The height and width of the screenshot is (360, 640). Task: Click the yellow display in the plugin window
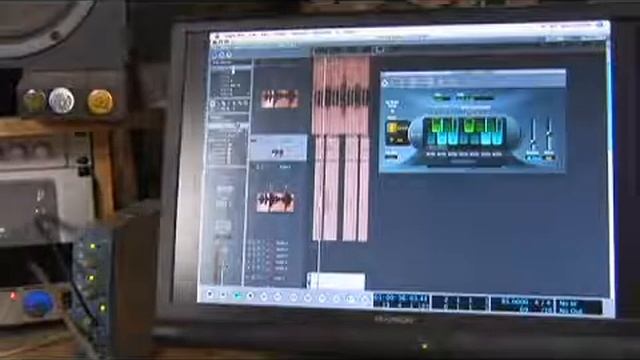tap(397, 132)
